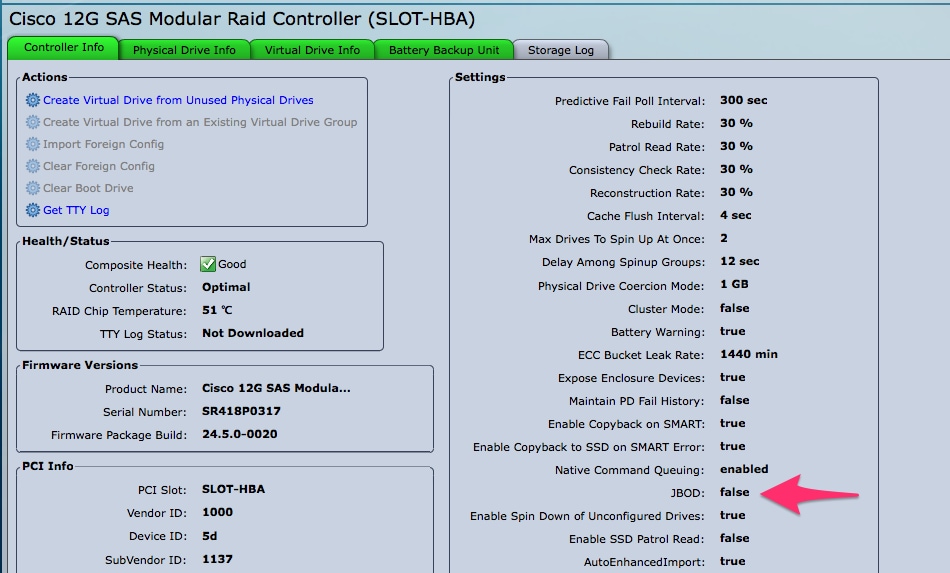Screen dimensions: 950x573
Task: Click the Composite Health label
Action: [136, 265]
